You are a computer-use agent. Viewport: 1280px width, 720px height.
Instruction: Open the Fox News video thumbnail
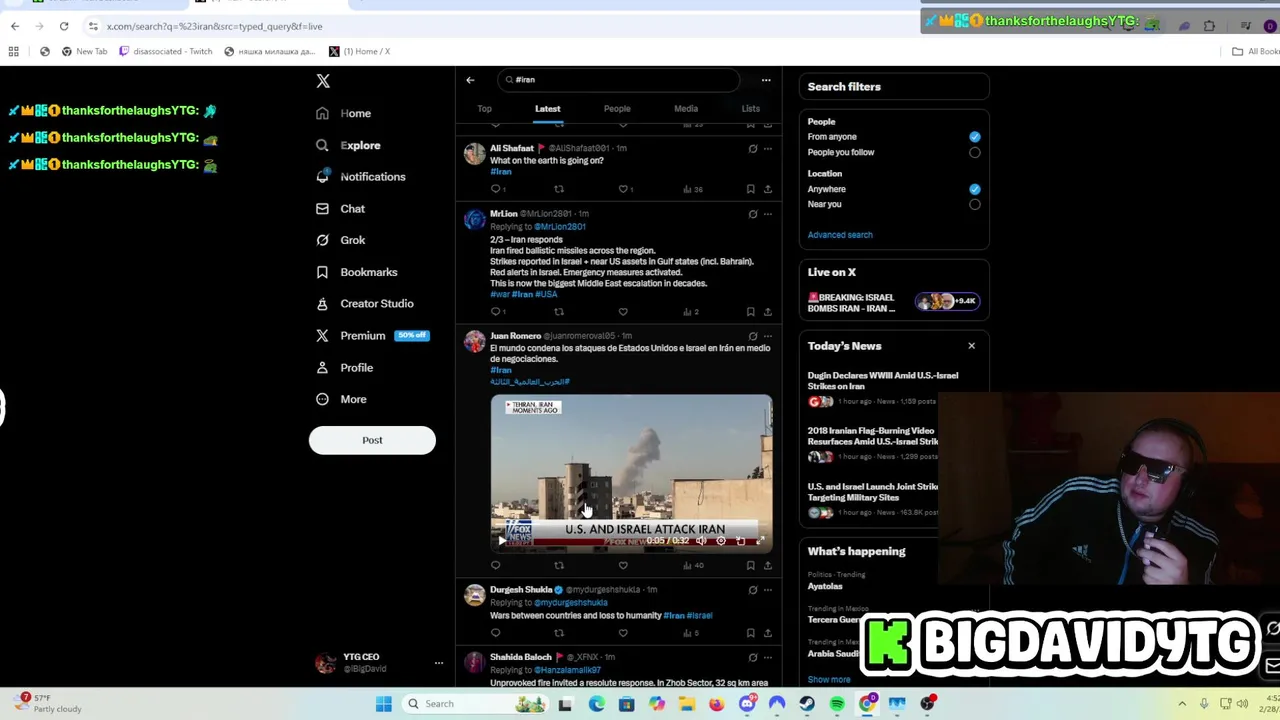pos(631,473)
